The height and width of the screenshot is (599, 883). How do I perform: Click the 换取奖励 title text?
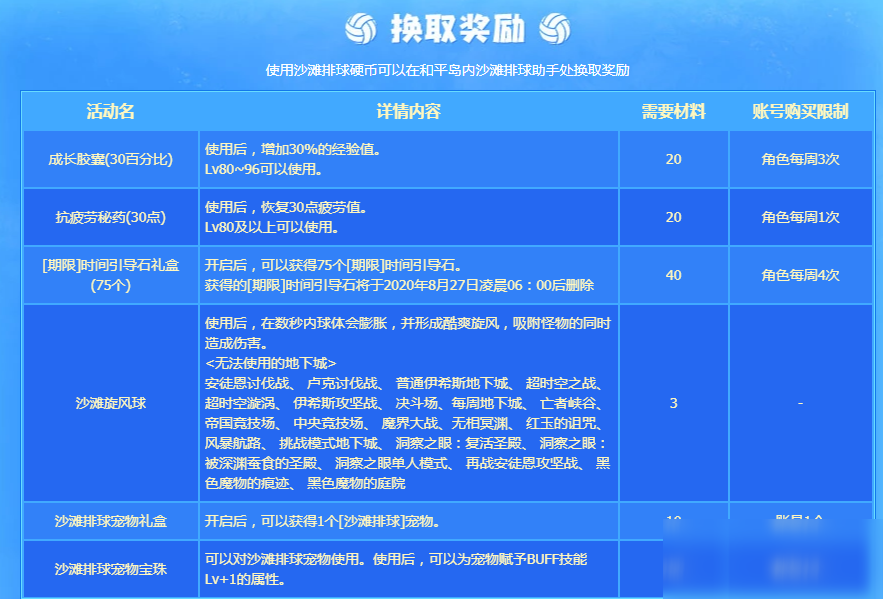457,30
